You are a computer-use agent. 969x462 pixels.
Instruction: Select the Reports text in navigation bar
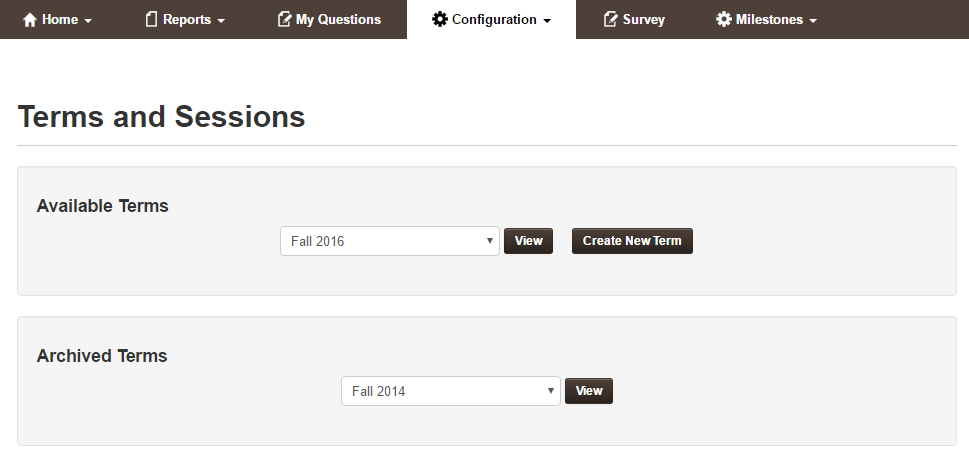coord(187,19)
